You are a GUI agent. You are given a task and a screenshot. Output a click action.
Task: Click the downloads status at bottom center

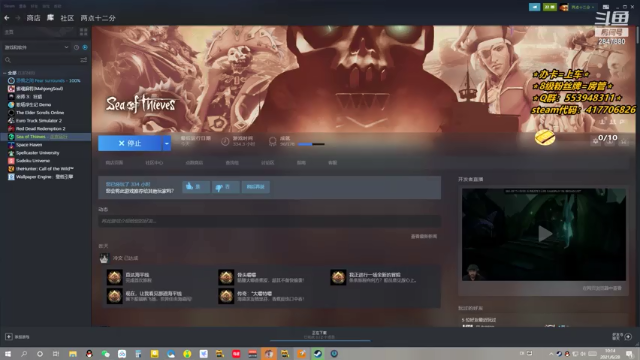[320, 335]
